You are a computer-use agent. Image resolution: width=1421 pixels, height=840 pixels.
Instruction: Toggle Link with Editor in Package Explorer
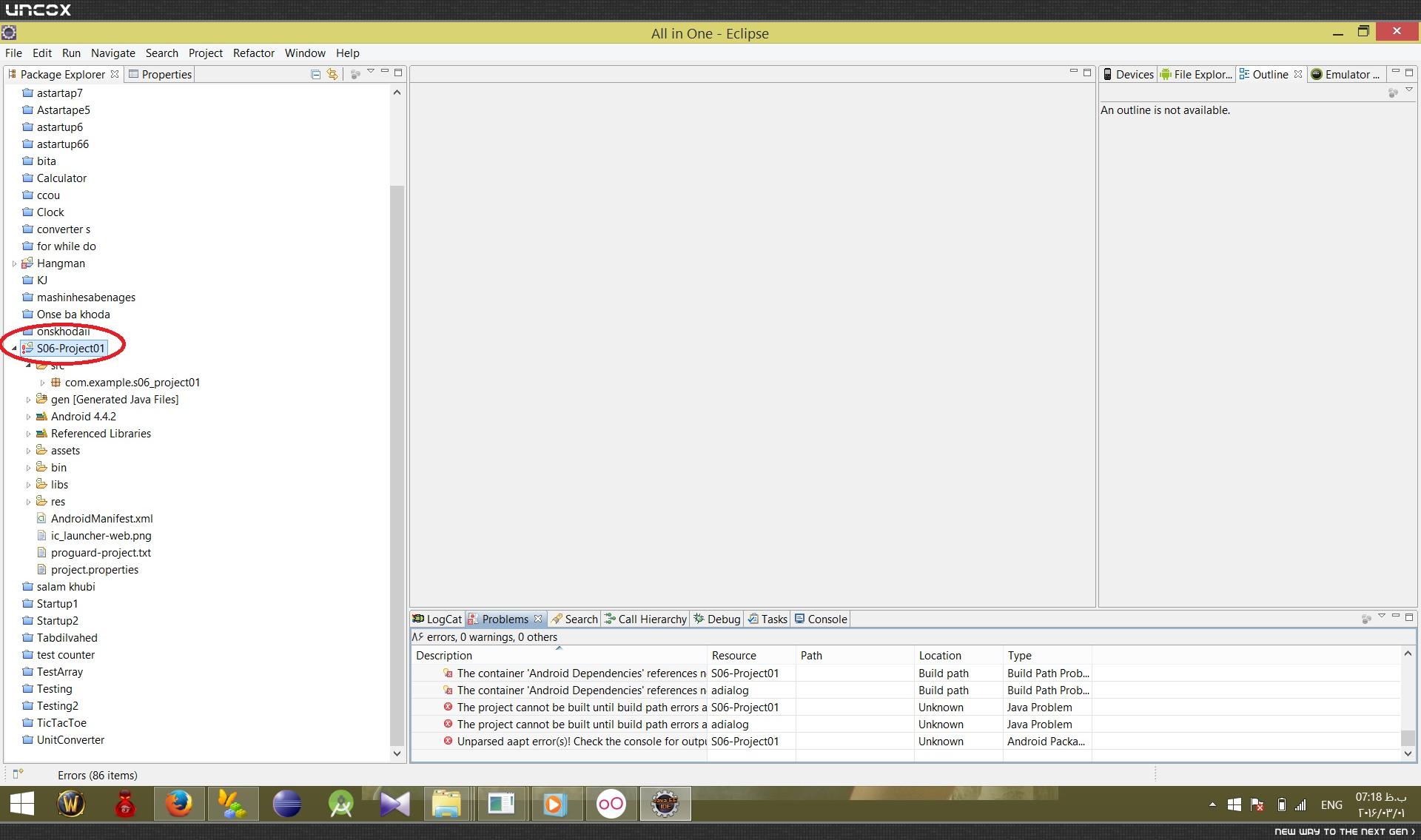(x=333, y=74)
